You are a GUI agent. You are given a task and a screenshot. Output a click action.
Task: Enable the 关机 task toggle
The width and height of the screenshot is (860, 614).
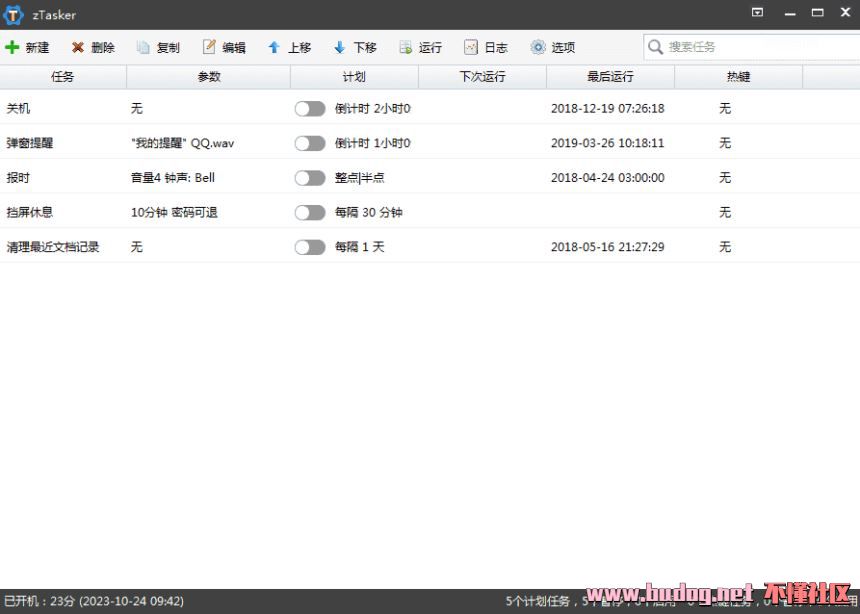pos(310,109)
